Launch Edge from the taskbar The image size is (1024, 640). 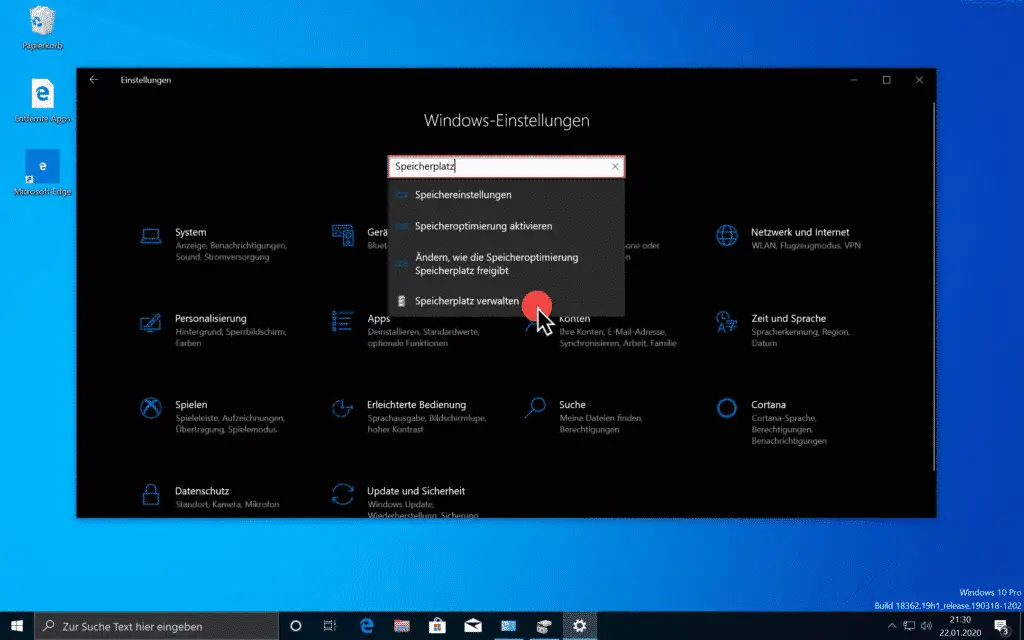[366, 626]
